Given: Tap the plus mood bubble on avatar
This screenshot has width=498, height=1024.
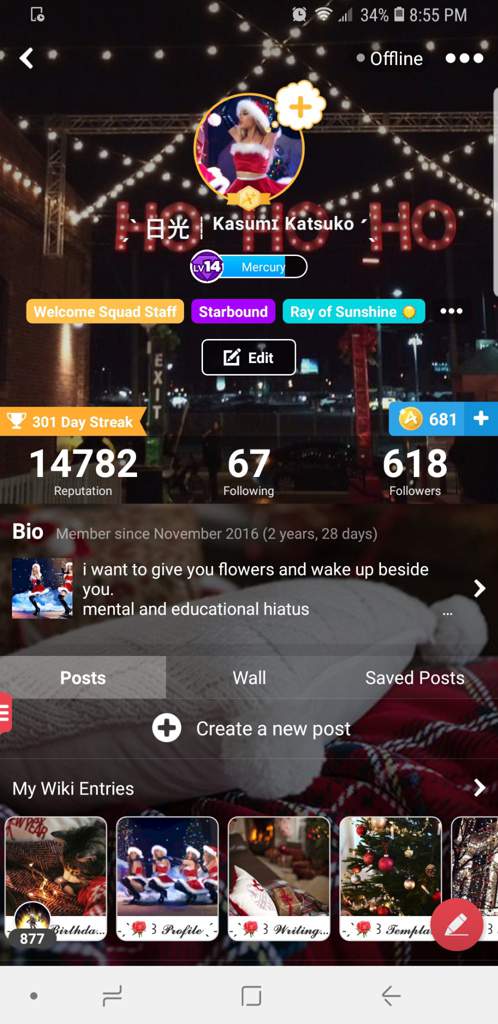Looking at the screenshot, I should click(x=300, y=106).
